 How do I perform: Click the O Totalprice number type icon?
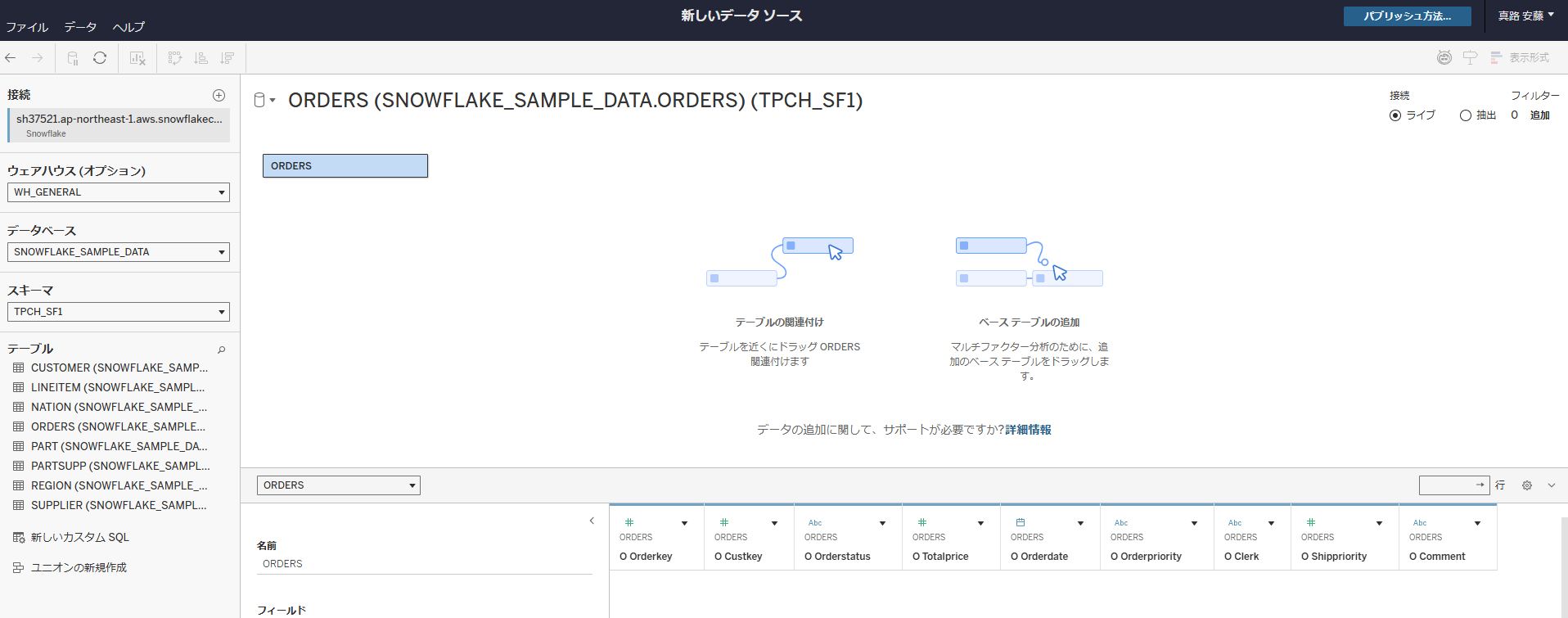(x=922, y=522)
